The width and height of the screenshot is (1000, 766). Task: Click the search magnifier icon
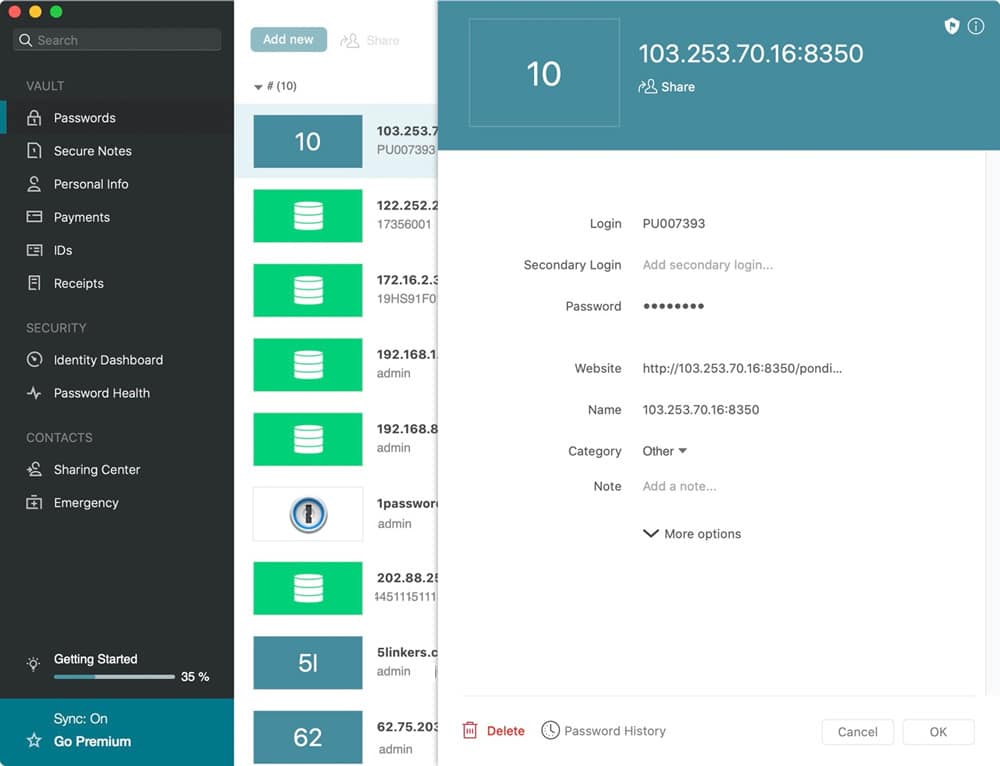click(26, 40)
